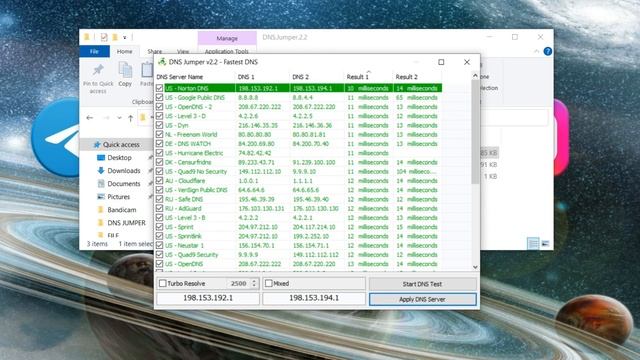Open recent locations dropdown in Explorer
The height and width of the screenshot is (360, 640).
tap(119, 118)
